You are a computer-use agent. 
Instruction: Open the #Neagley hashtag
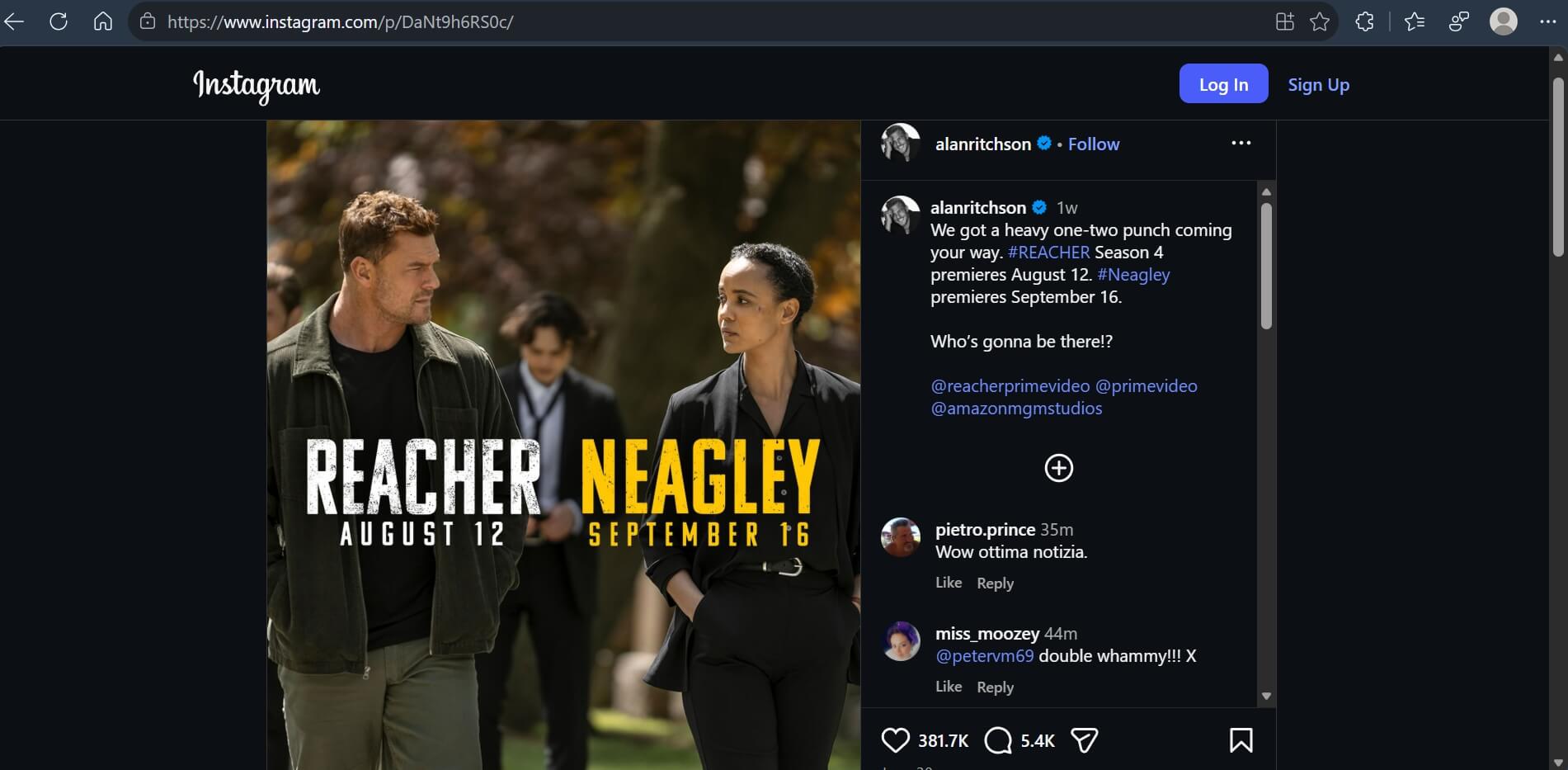pos(1133,274)
